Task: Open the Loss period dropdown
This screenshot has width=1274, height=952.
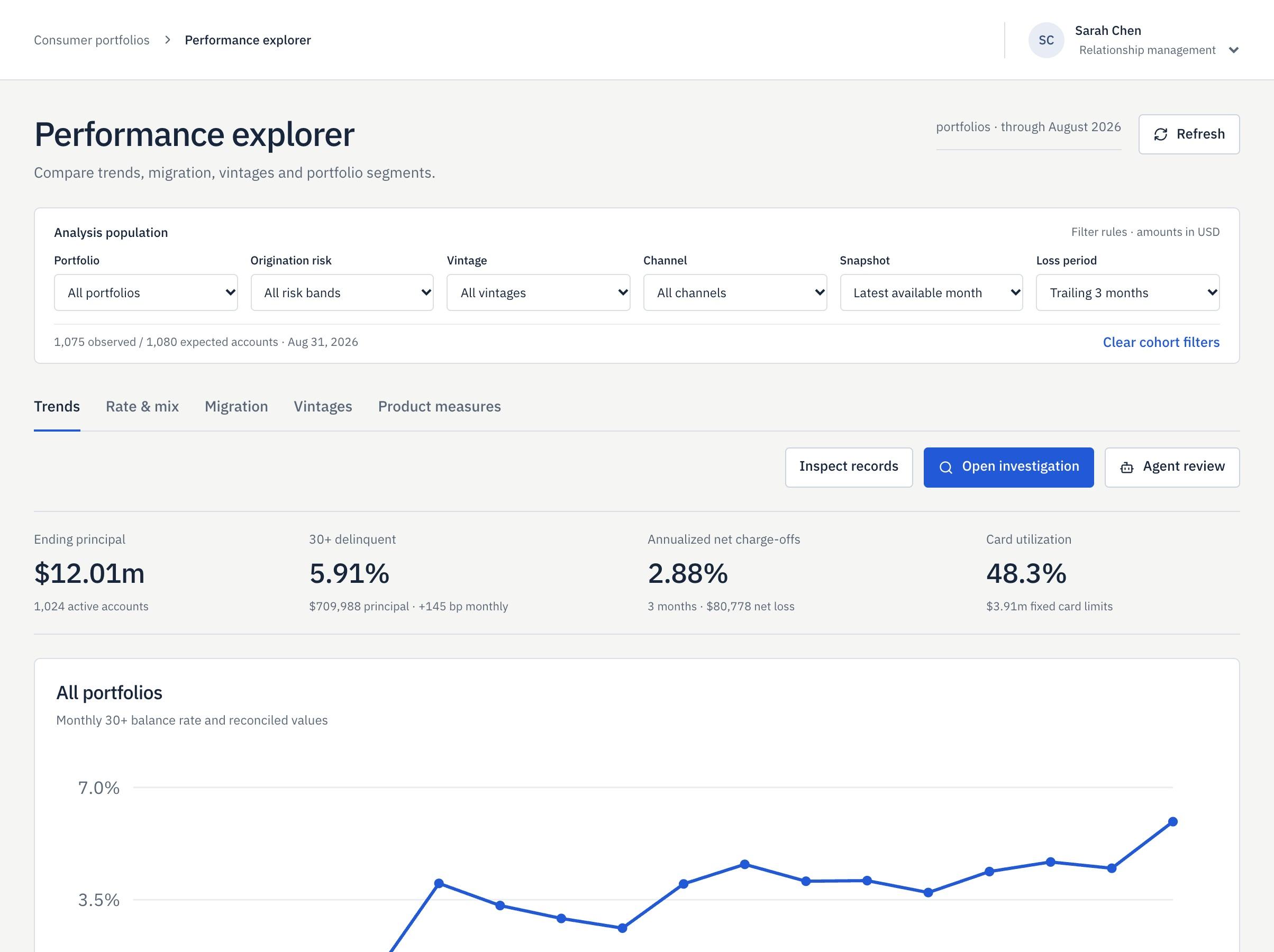Action: click(1127, 292)
